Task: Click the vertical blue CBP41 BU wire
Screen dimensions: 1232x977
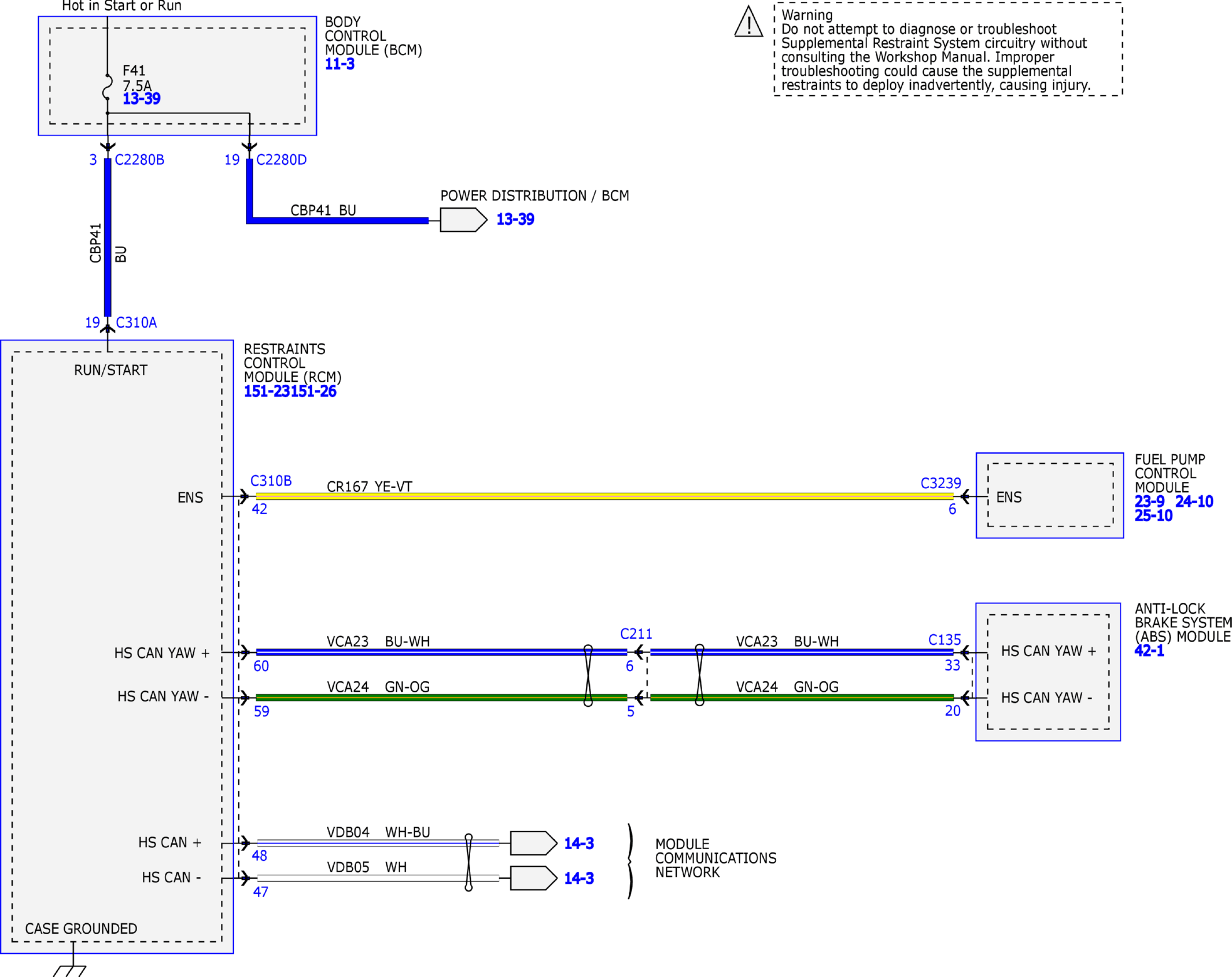Action: [x=108, y=238]
